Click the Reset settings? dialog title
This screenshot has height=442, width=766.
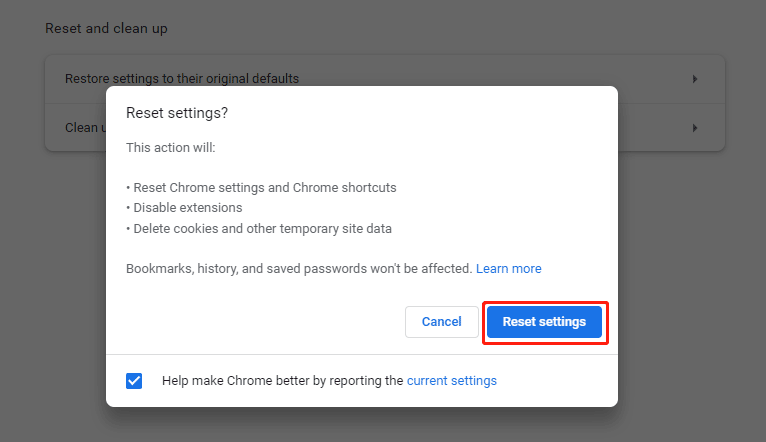[x=177, y=113]
